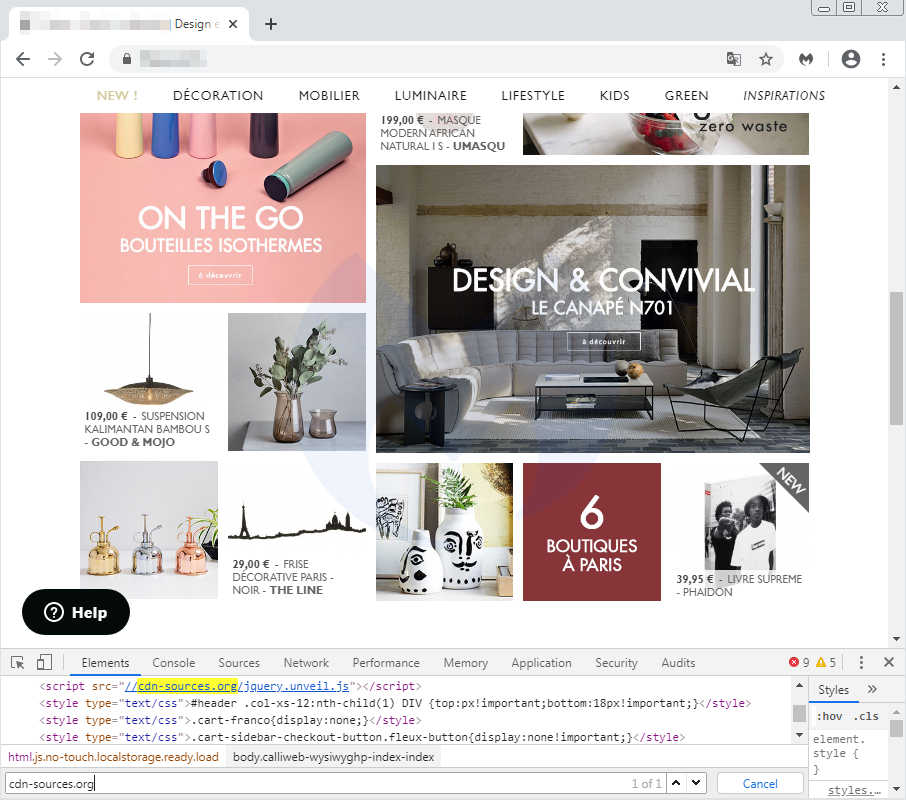Click the Help chat button

76,612
